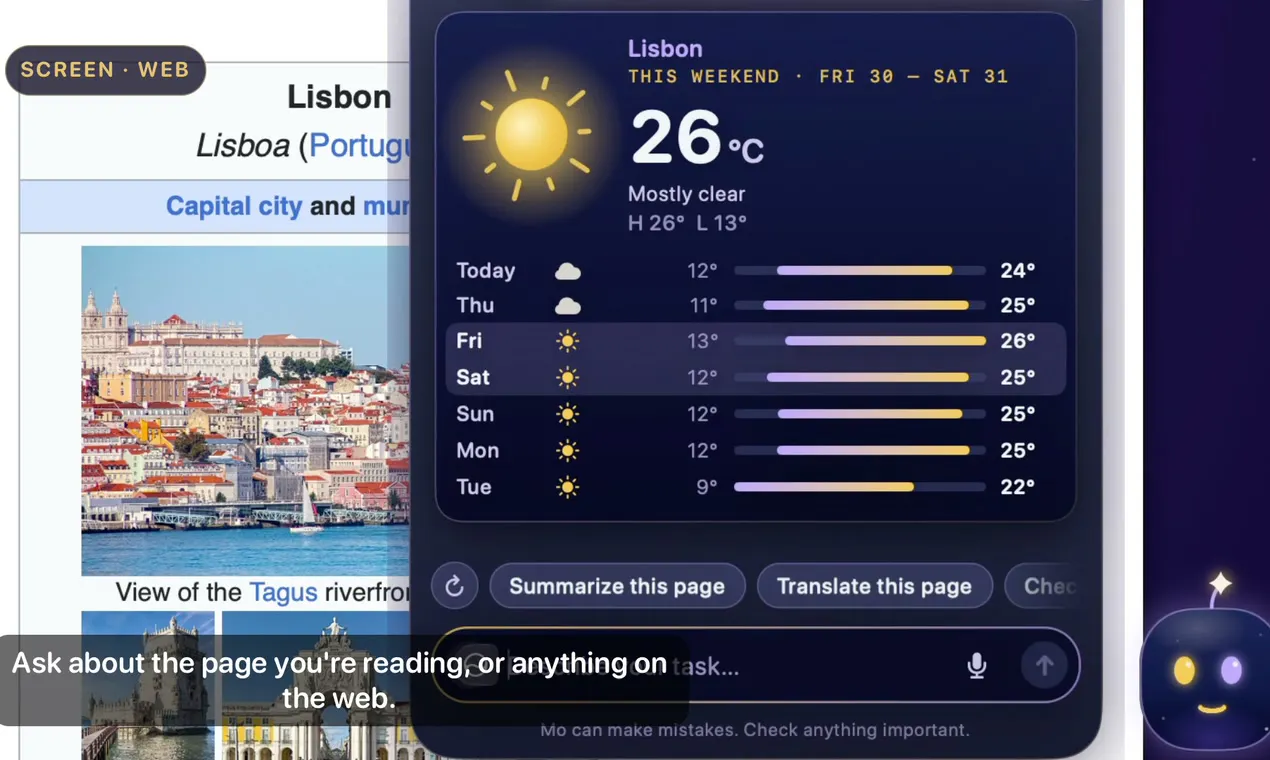Image resolution: width=1270 pixels, height=760 pixels.
Task: Click the Translate this page suggestion
Action: [874, 586]
